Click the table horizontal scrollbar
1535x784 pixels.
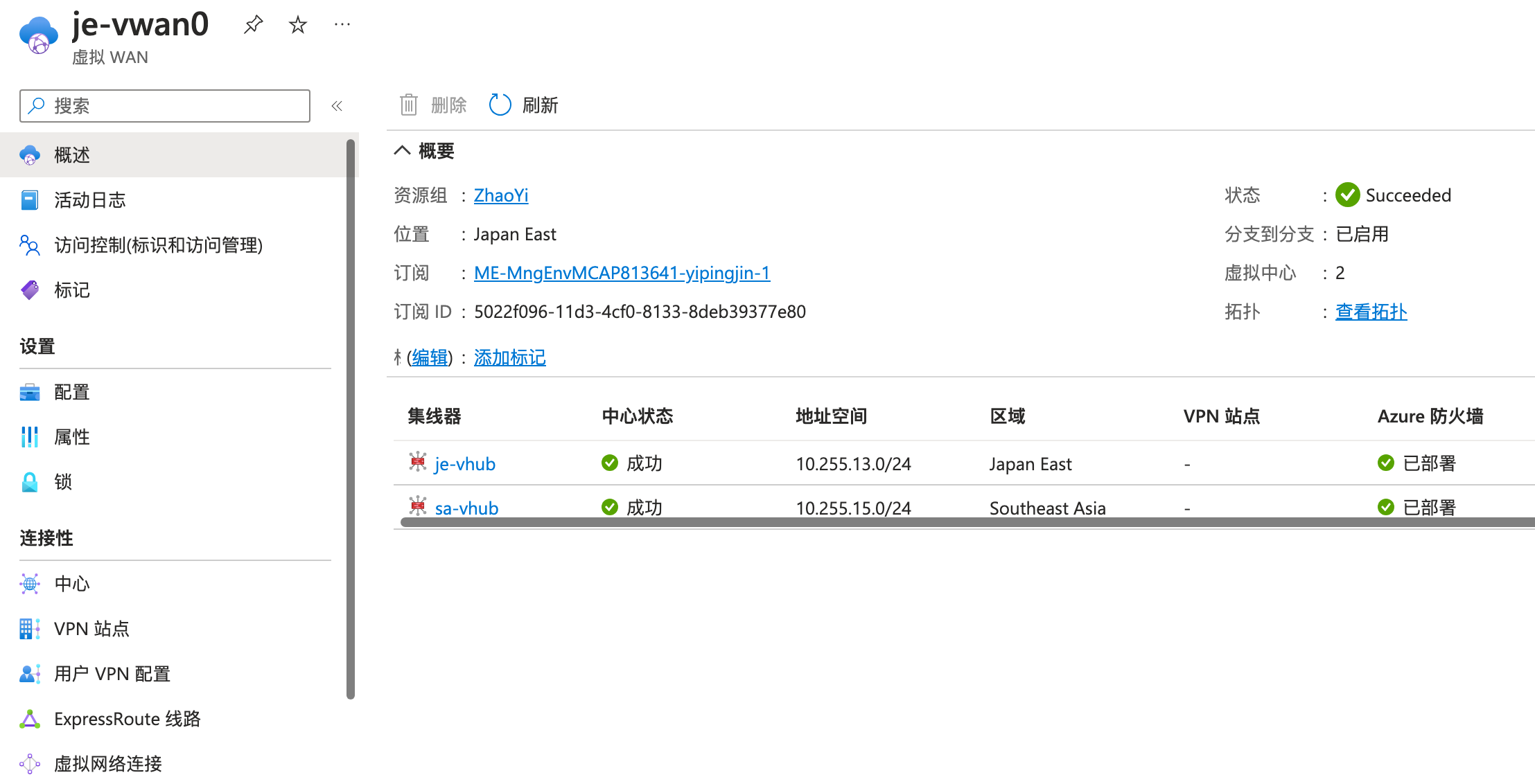click(967, 522)
